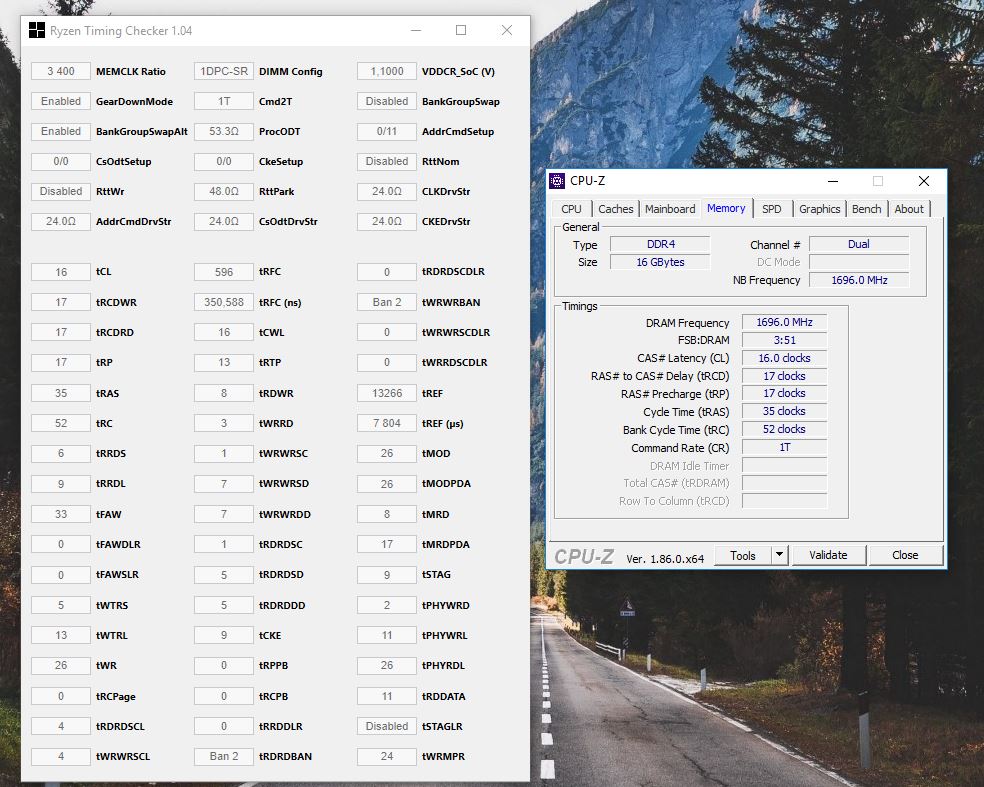Click the DIMM Config 1DPC-SR field
The height and width of the screenshot is (787, 984).
(x=224, y=71)
